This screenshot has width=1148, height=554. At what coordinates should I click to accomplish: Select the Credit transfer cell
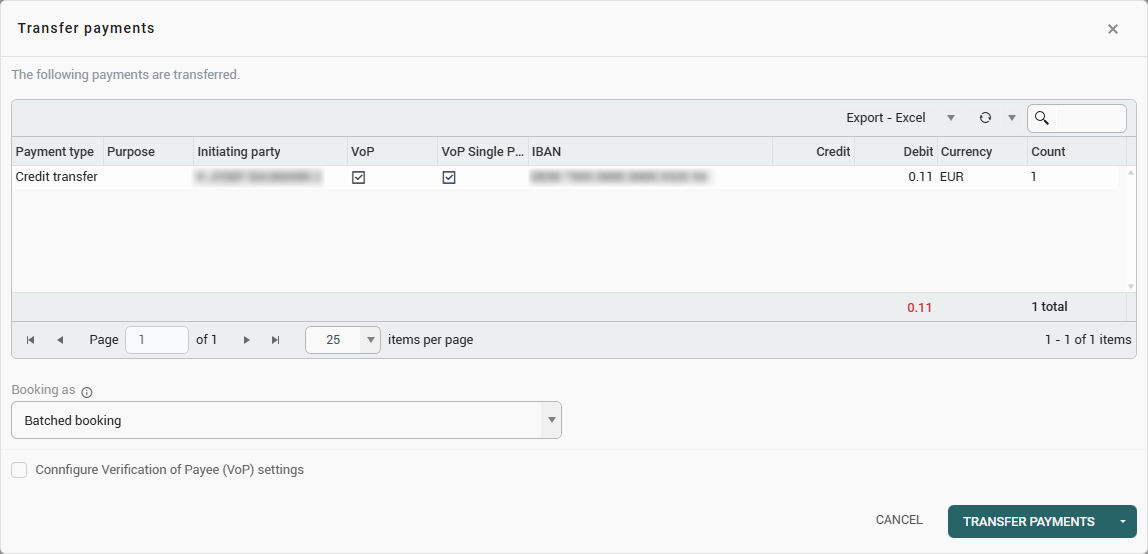56,176
